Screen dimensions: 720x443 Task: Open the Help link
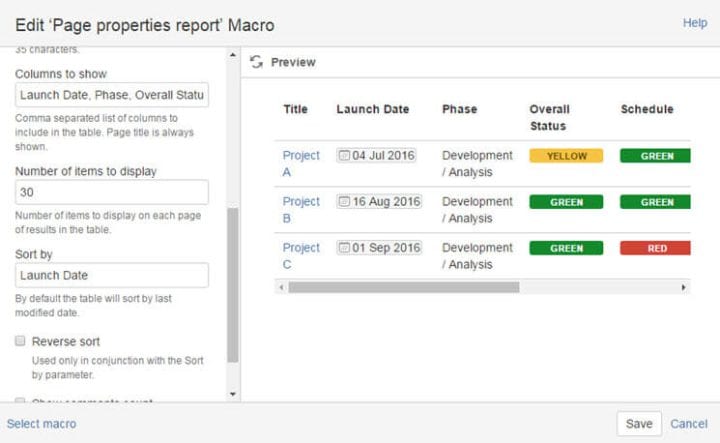point(694,23)
